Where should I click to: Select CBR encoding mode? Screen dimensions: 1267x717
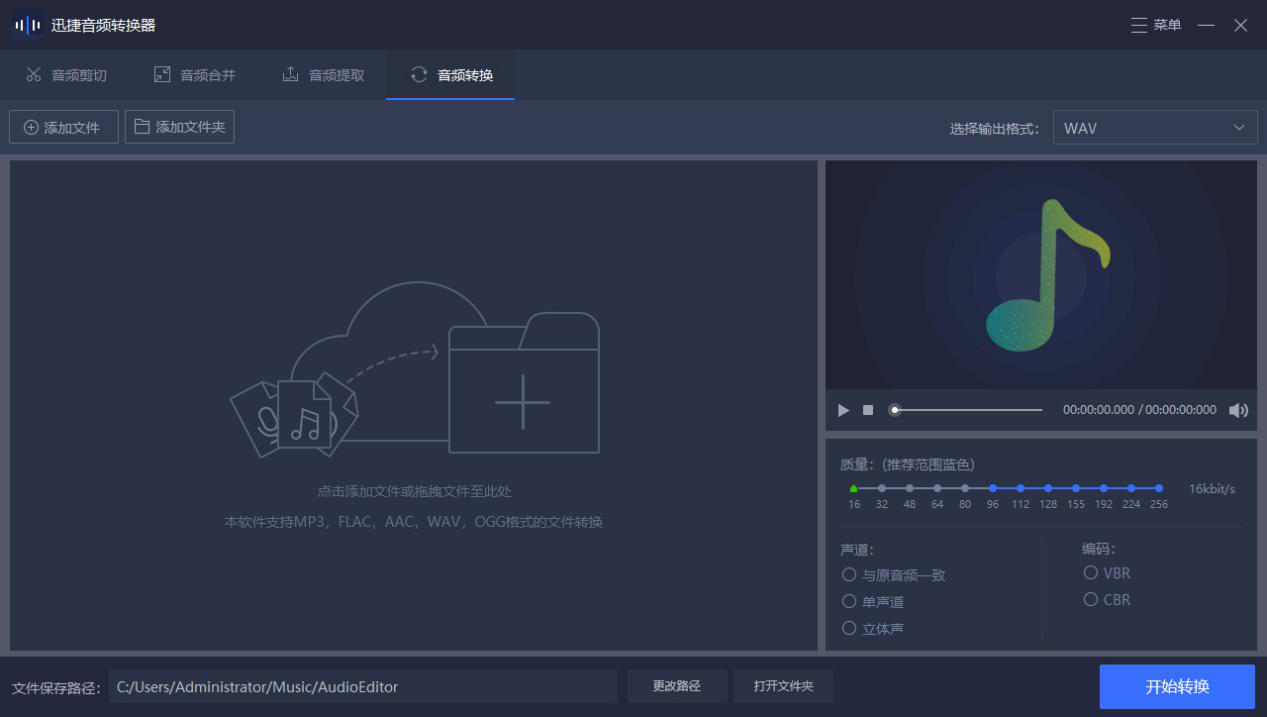[1089, 599]
